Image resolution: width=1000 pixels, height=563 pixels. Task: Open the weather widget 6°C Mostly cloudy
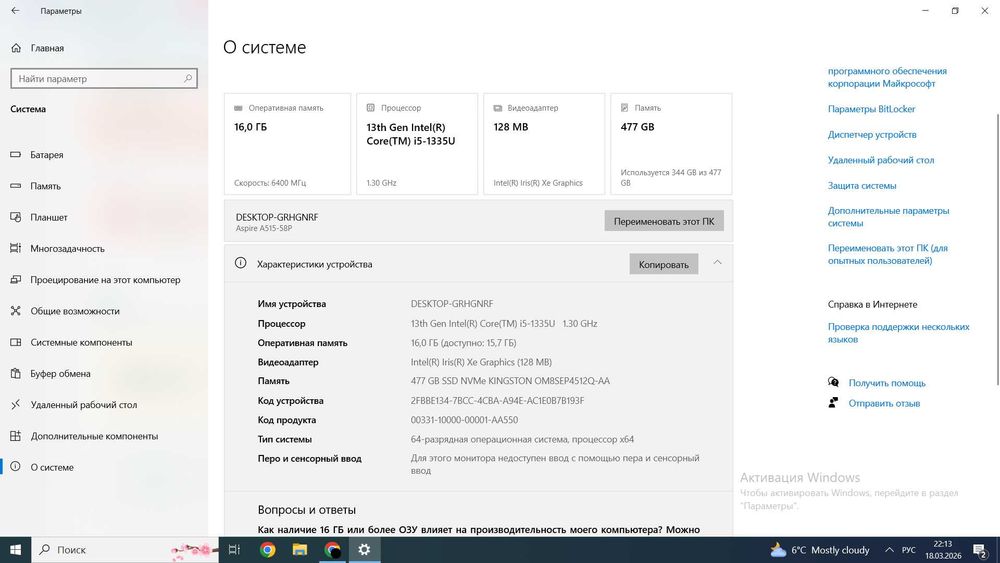click(820, 550)
